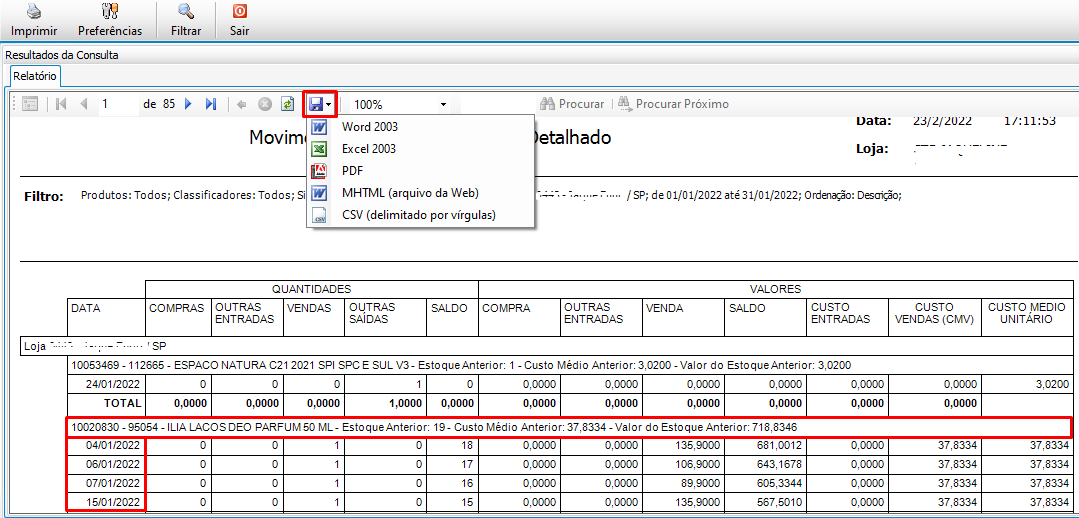Click the TOTAL row label
This screenshot has height=518, width=1079.
(121, 402)
